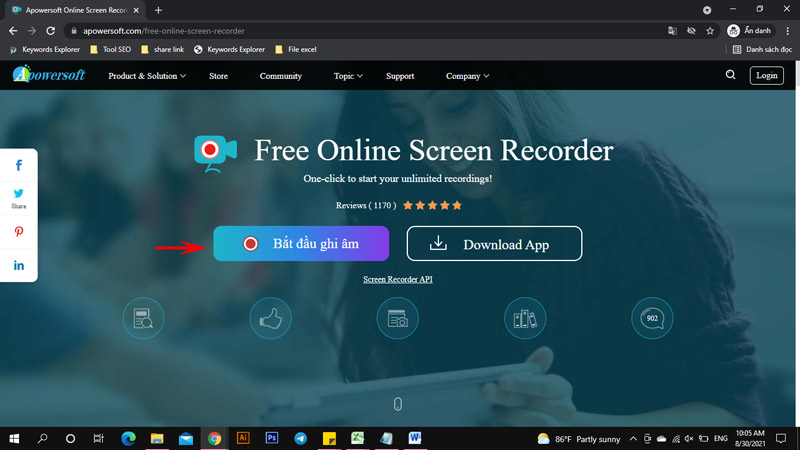Share via LinkedIn sidebar icon
The width and height of the screenshot is (800, 450).
(19, 265)
